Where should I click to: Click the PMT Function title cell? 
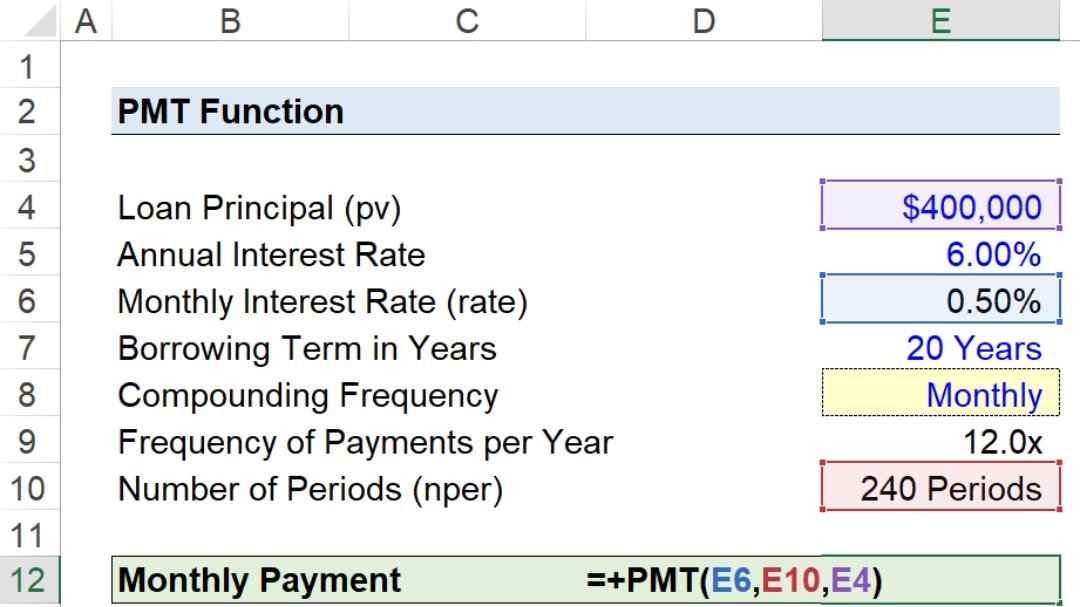231,111
